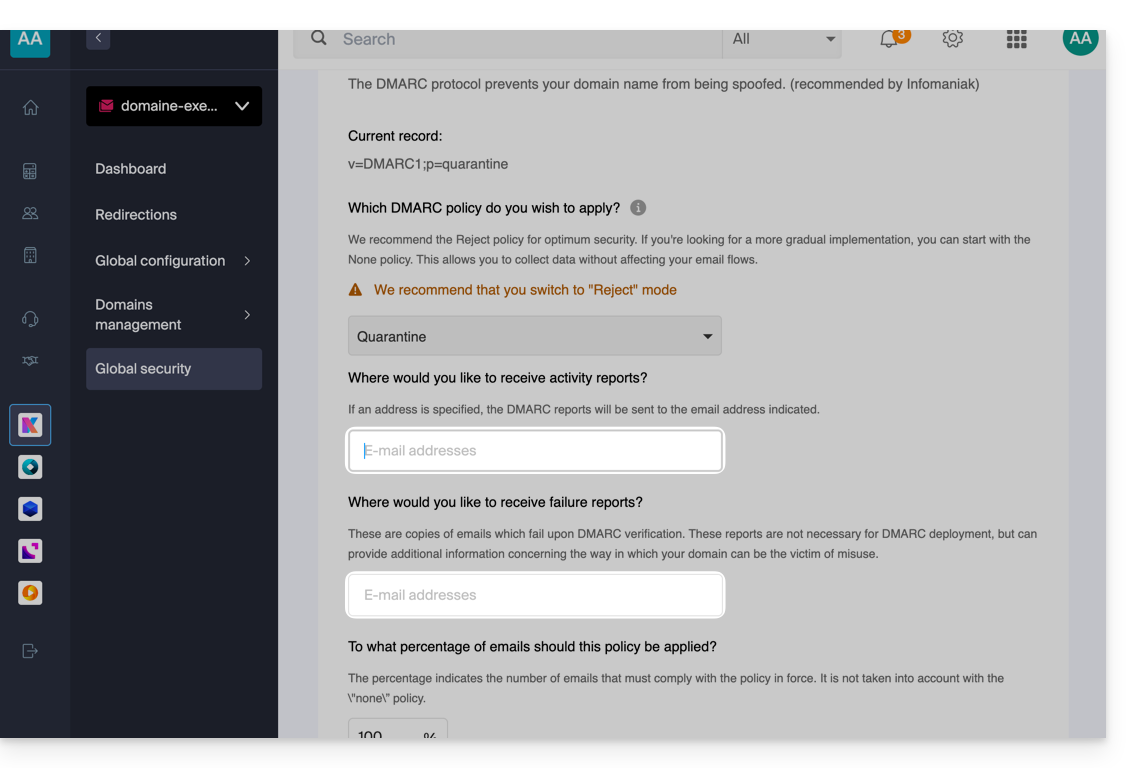The image size is (1136, 768).
Task: Open the settings gear icon
Action: [x=952, y=39]
